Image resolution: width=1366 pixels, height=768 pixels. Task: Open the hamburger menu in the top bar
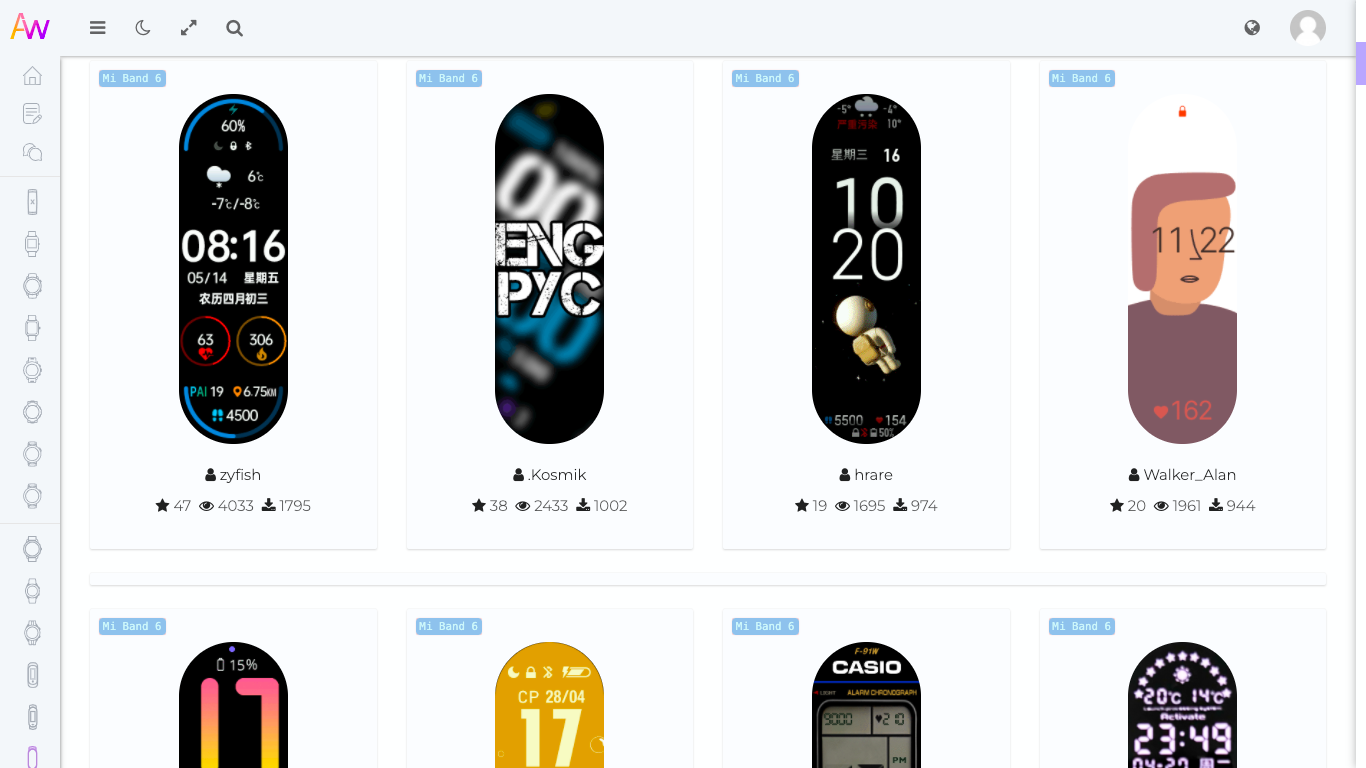click(x=97, y=28)
